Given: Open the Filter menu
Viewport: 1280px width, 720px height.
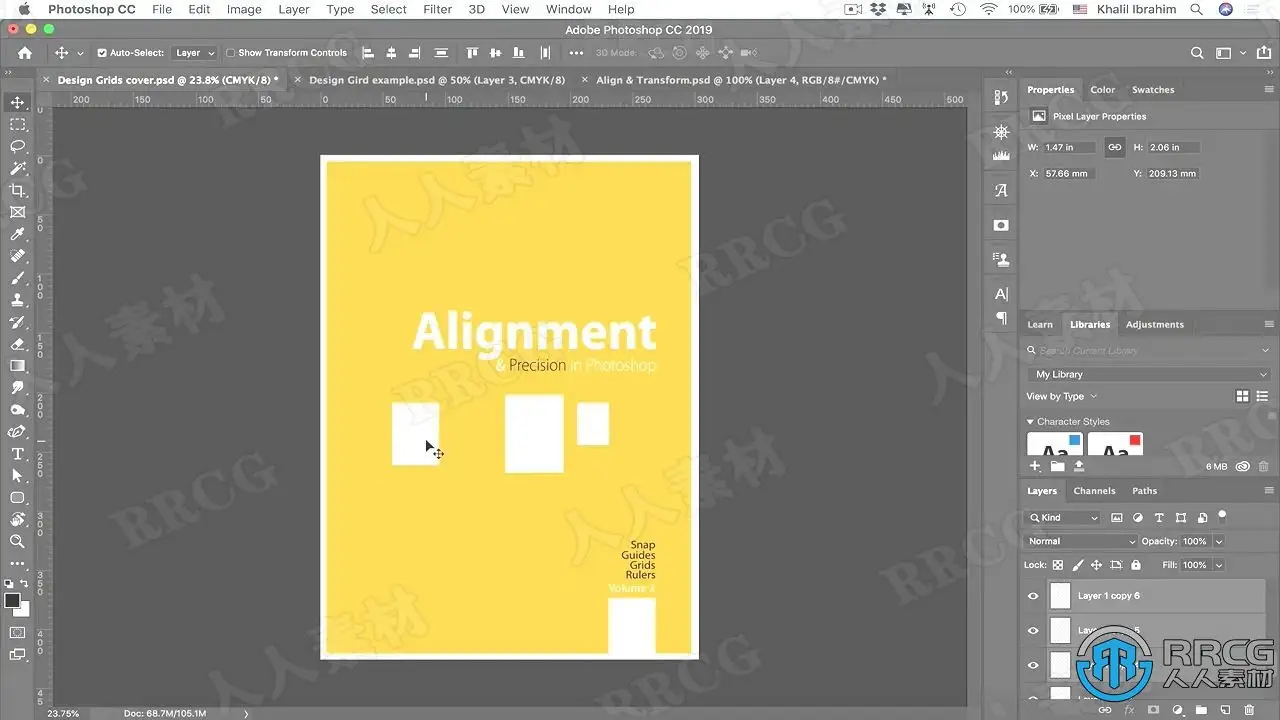Looking at the screenshot, I should point(437,9).
